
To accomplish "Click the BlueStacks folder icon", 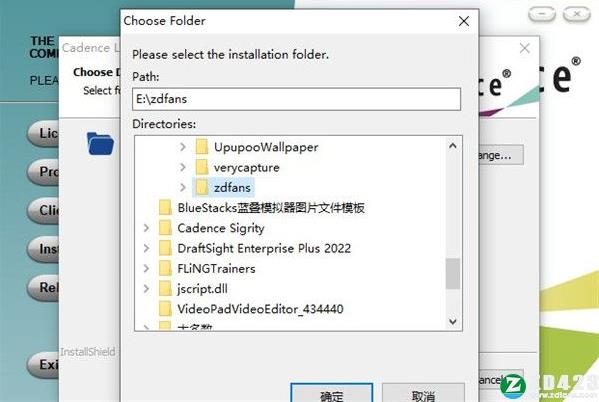I will point(165,207).
